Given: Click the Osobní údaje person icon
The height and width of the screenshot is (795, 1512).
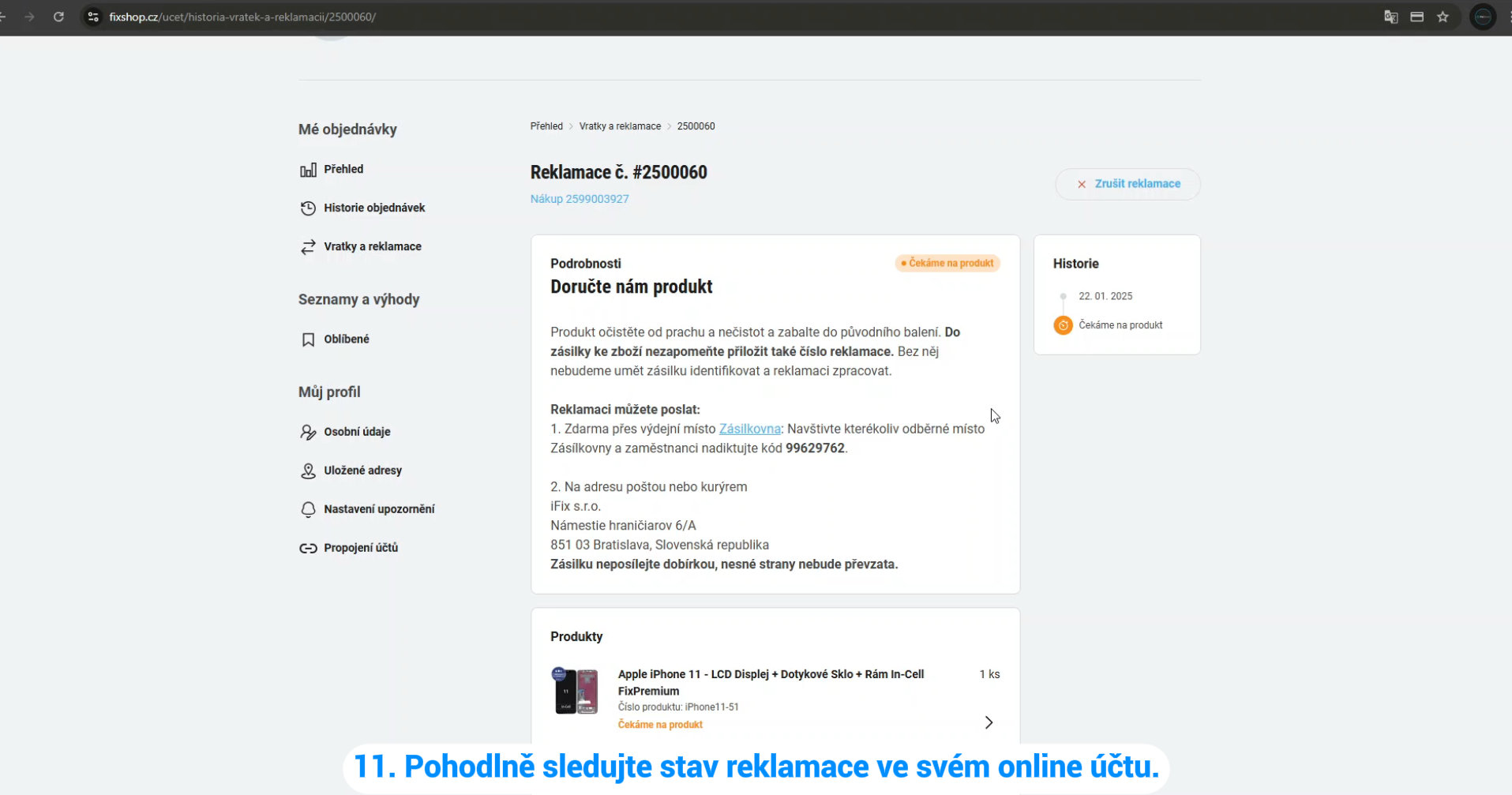Looking at the screenshot, I should 308,432.
